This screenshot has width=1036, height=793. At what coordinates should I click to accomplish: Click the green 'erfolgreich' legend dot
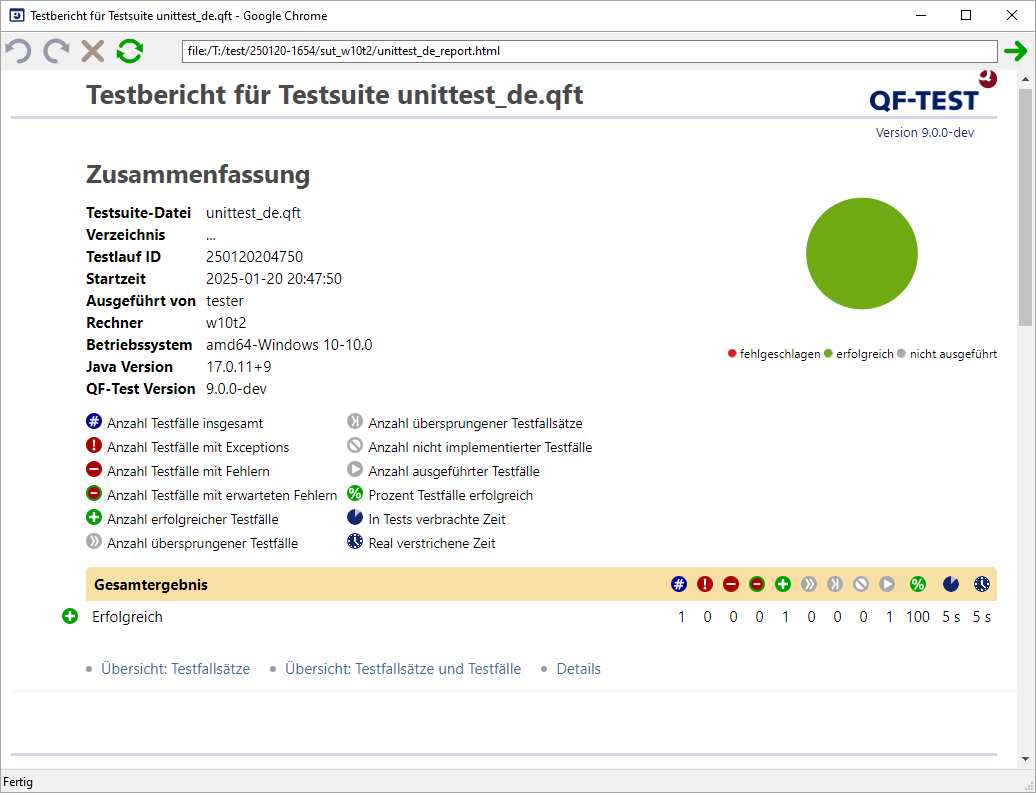coord(828,354)
